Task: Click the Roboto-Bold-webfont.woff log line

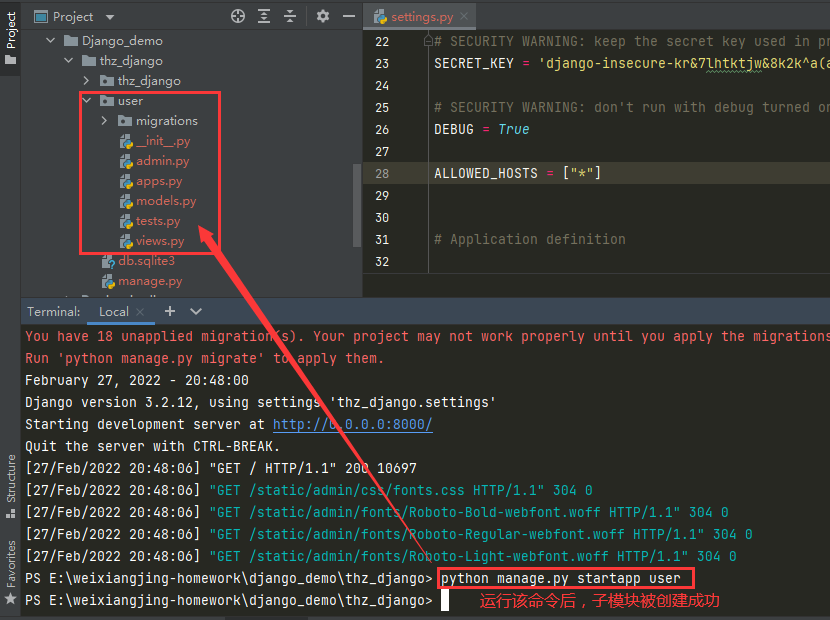Action: pos(377,512)
